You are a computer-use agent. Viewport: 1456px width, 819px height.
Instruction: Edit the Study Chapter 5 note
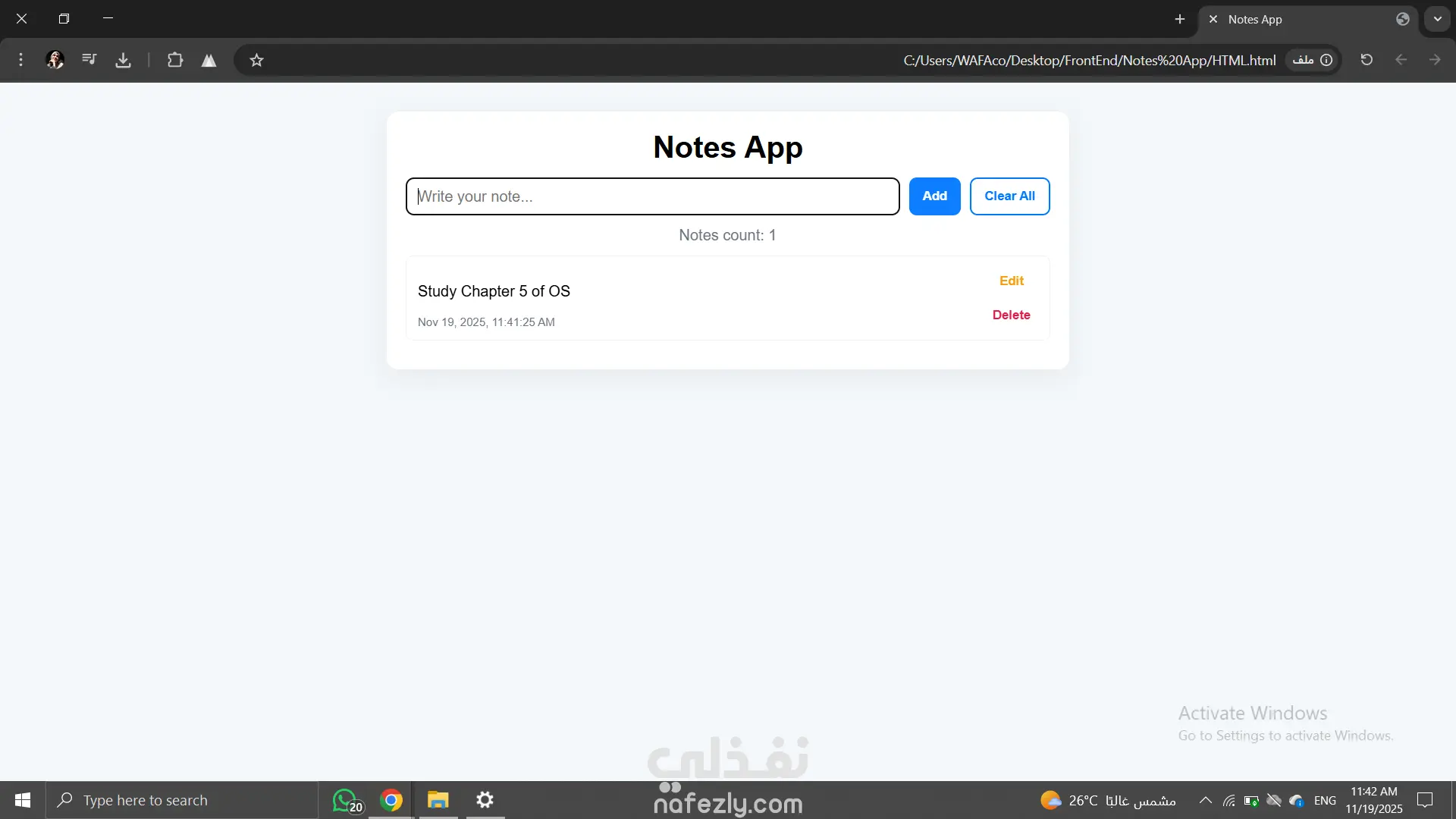[1011, 281]
